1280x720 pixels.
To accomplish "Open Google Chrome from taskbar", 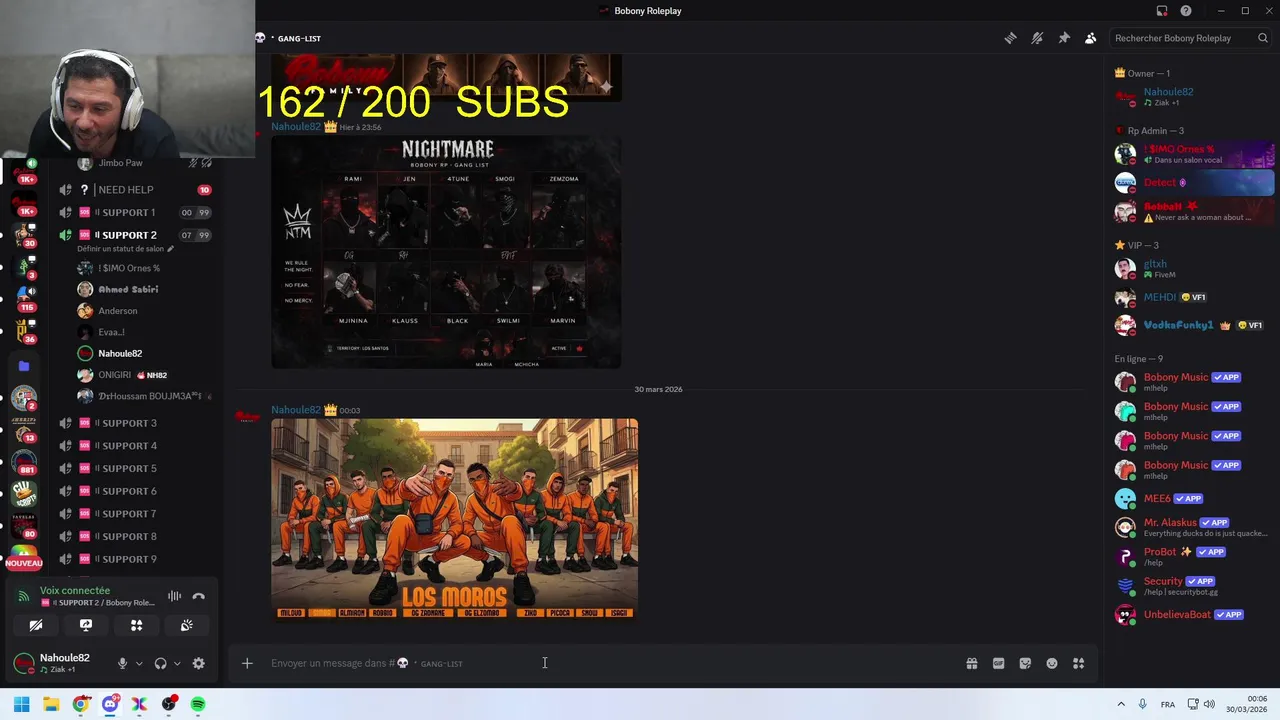I will click(x=81, y=704).
